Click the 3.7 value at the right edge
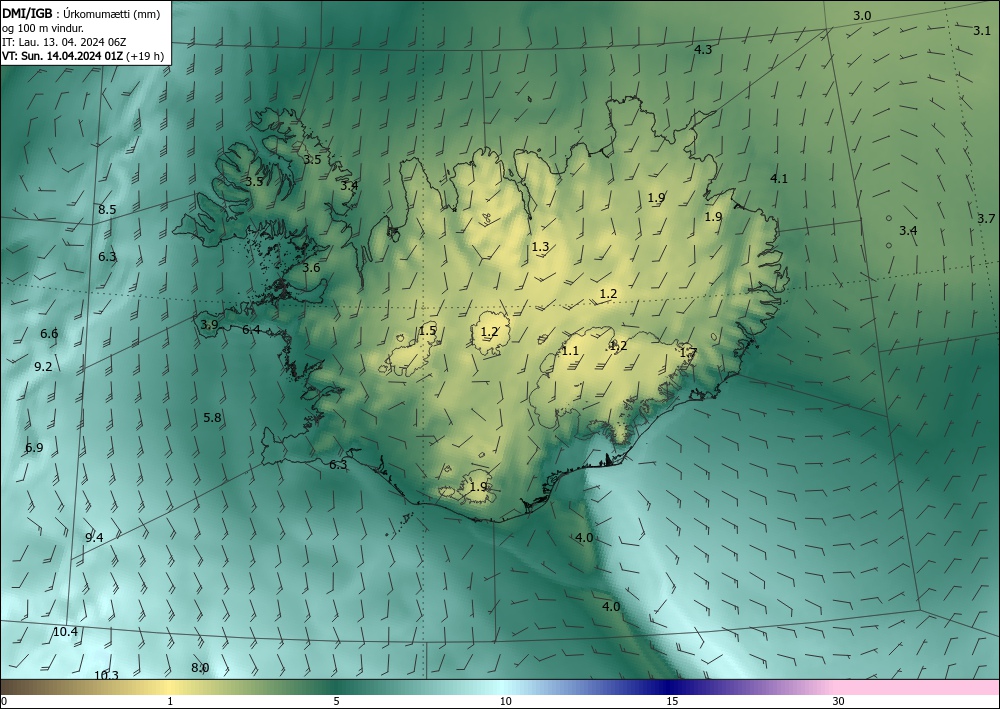The width and height of the screenshot is (1000, 709). (986, 219)
